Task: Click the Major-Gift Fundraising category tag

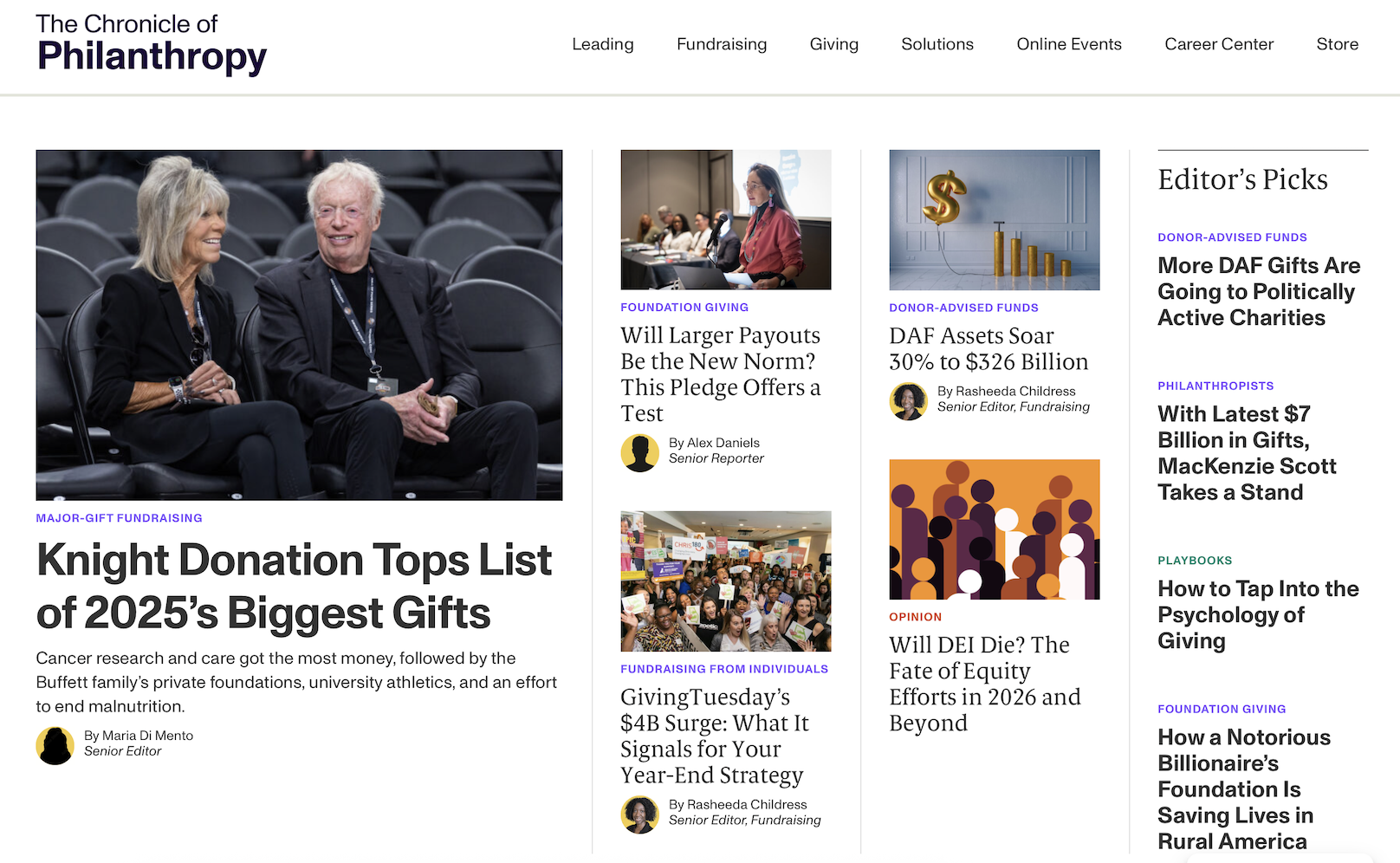Action: 120,518
